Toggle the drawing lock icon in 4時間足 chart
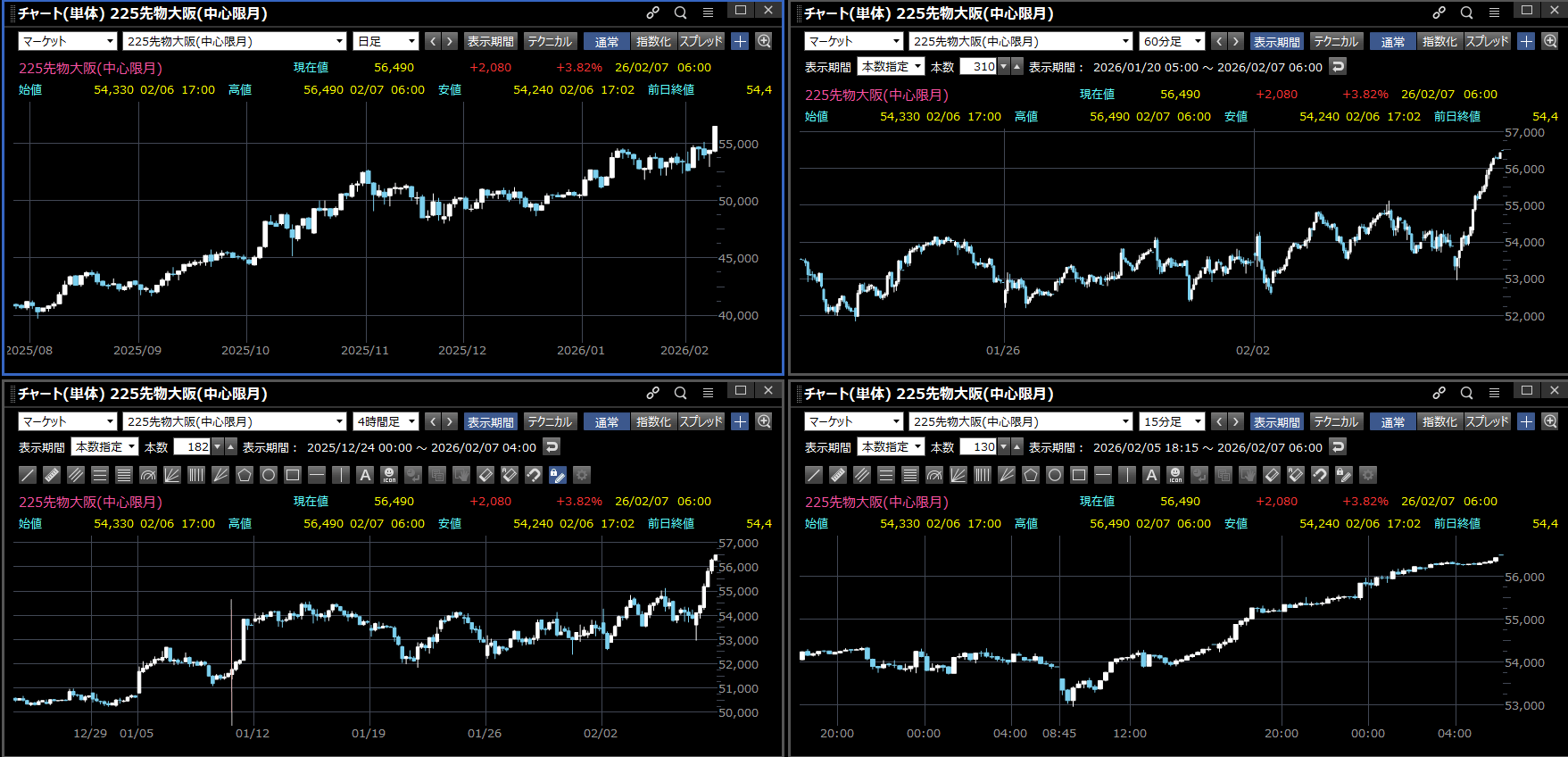1568x757 pixels. click(x=558, y=475)
